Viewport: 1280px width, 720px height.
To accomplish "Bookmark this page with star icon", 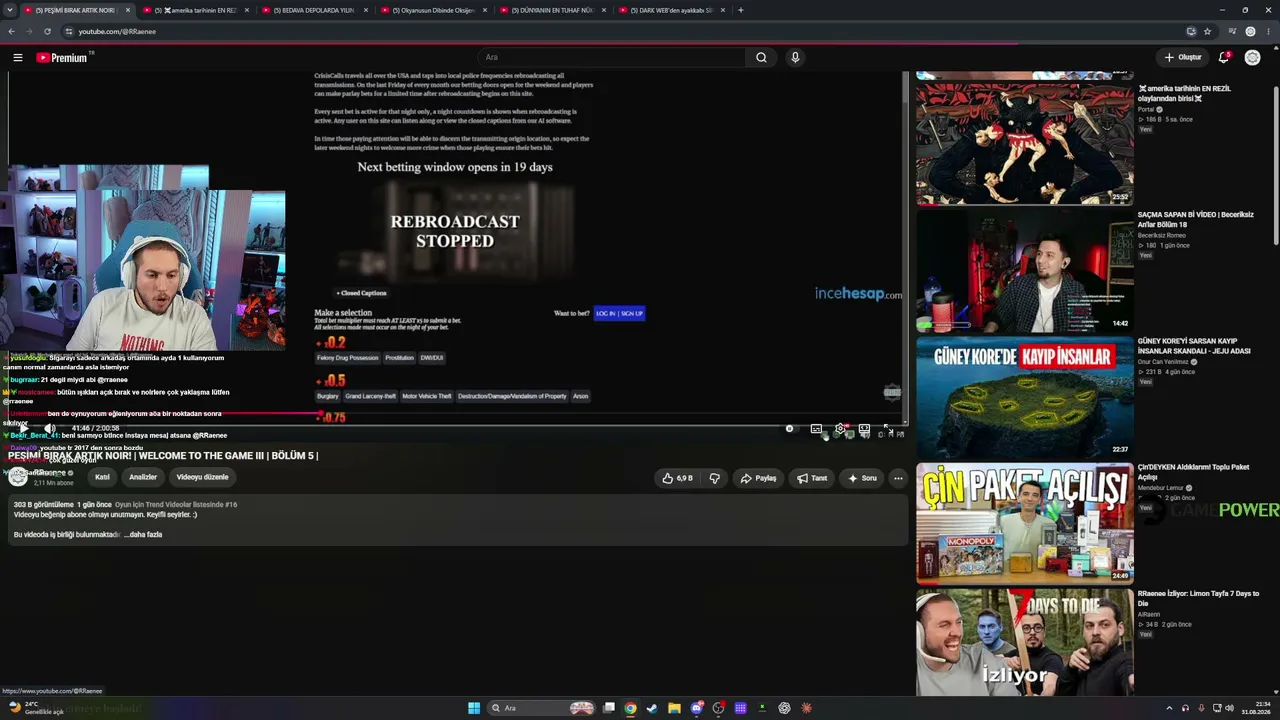I will (1207, 31).
